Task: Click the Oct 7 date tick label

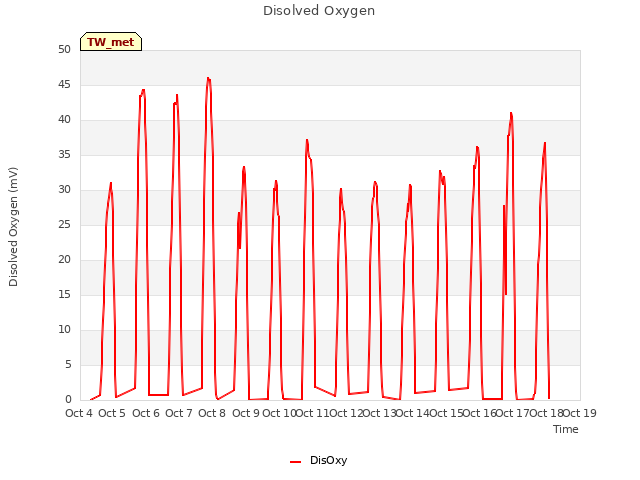Action: pyautogui.click(x=179, y=413)
